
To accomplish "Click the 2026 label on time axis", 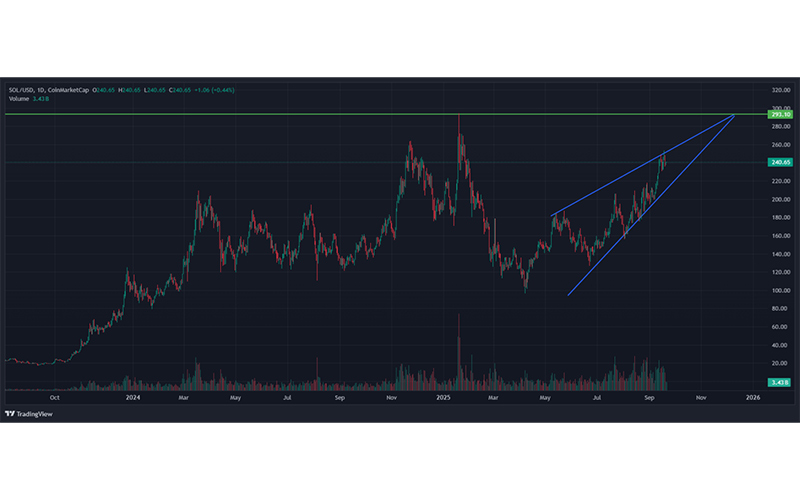I will click(x=752, y=398).
